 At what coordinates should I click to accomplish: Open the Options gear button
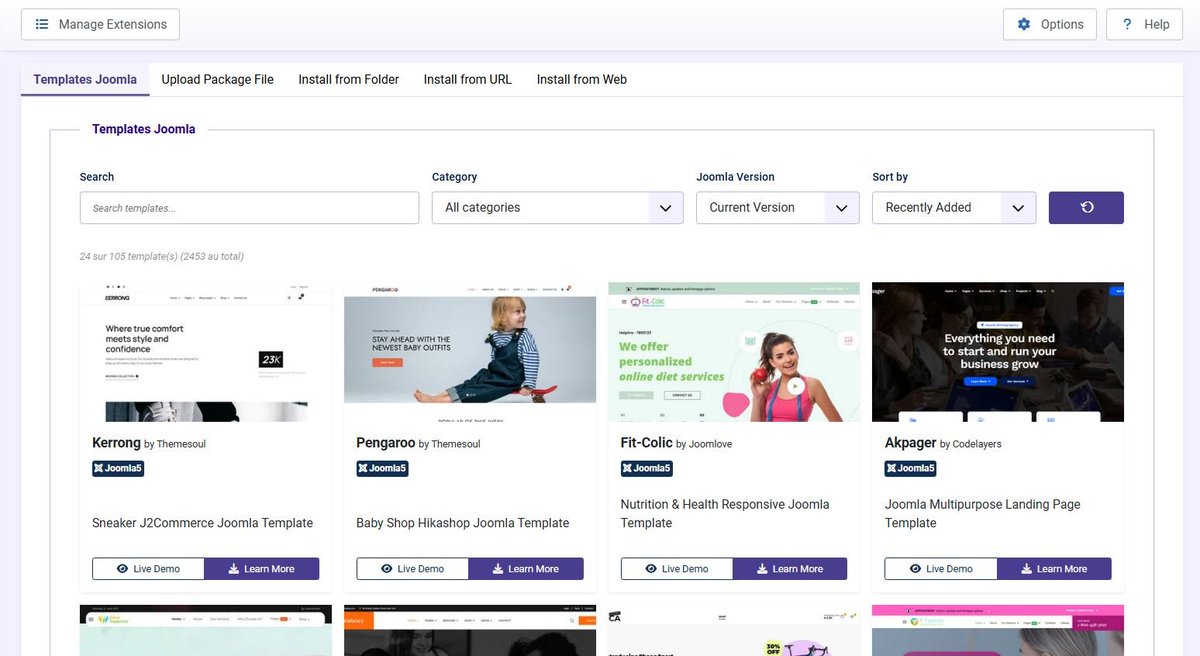pyautogui.click(x=1050, y=24)
